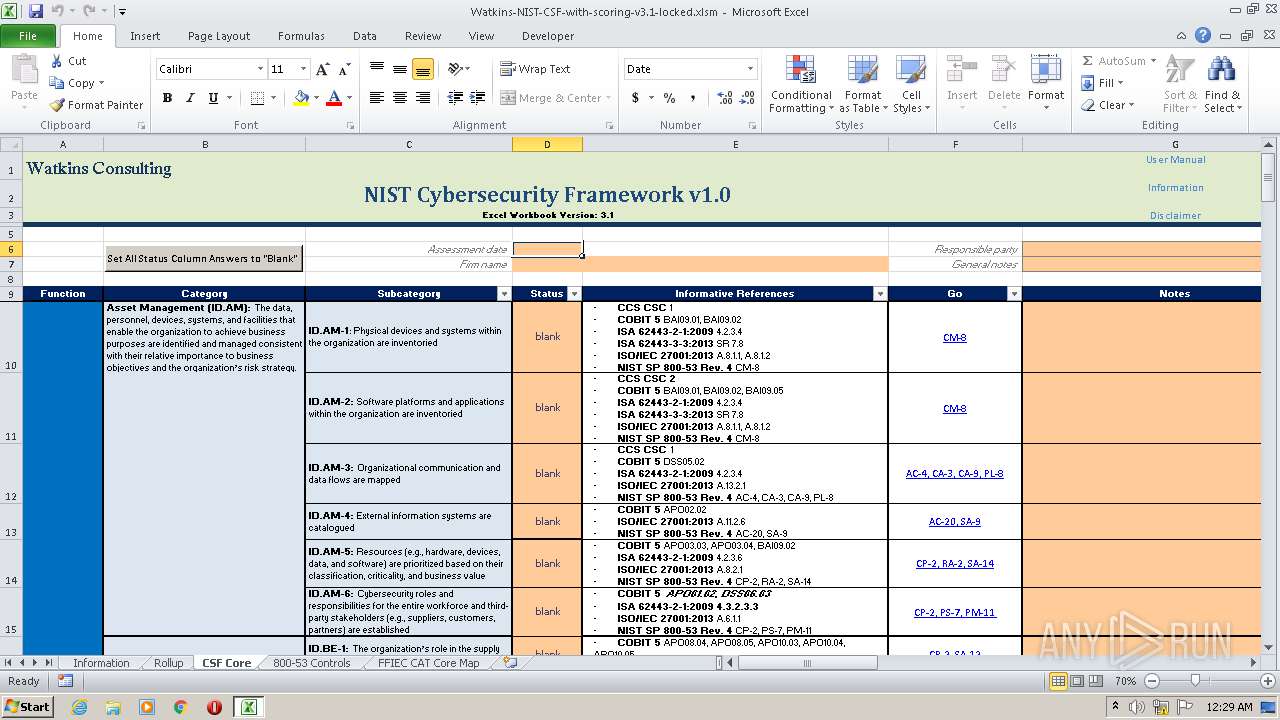The height and width of the screenshot is (720, 1280).
Task: Open Find & Select menu
Action: pos(1222,85)
